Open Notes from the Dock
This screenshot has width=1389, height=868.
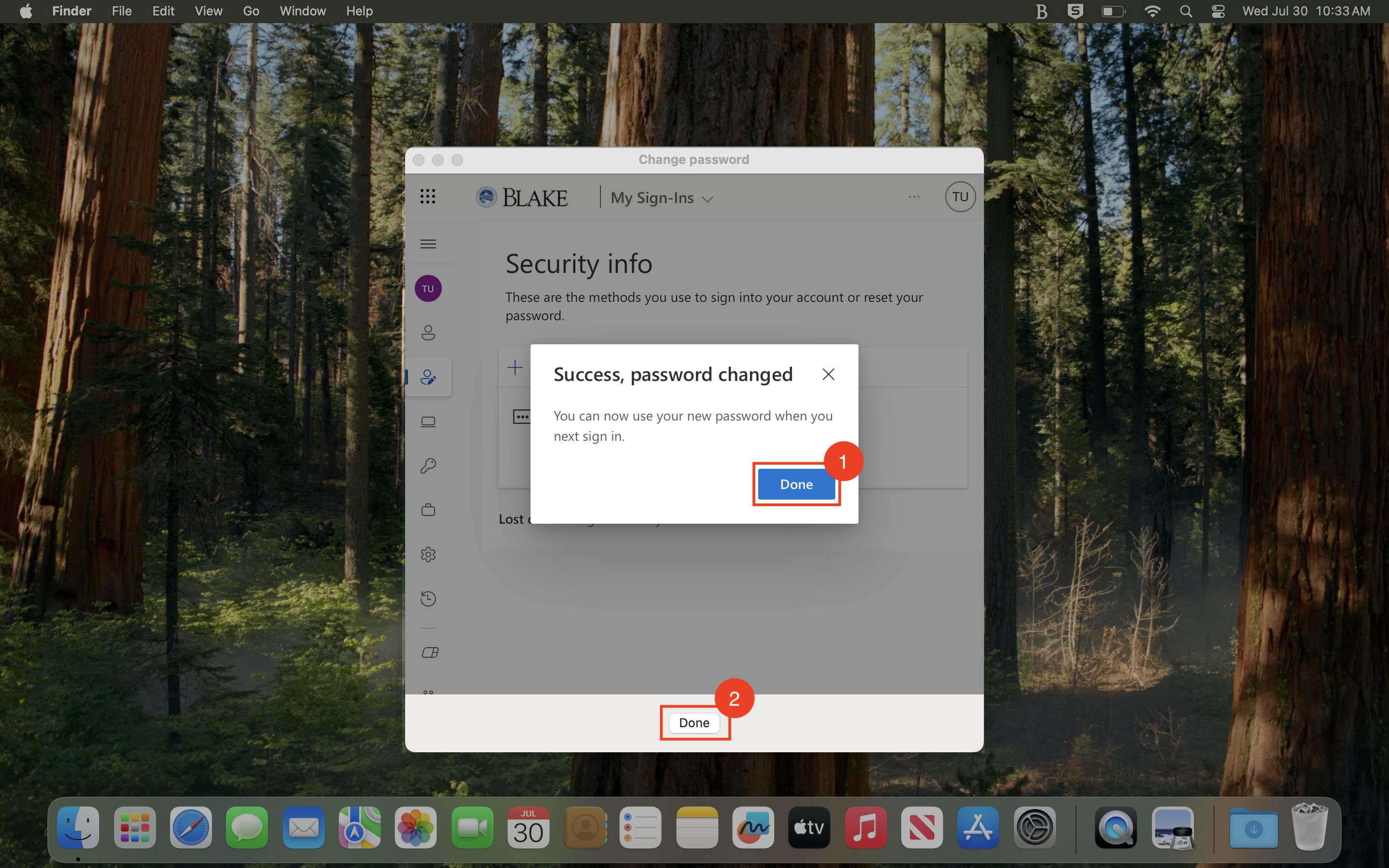click(697, 827)
